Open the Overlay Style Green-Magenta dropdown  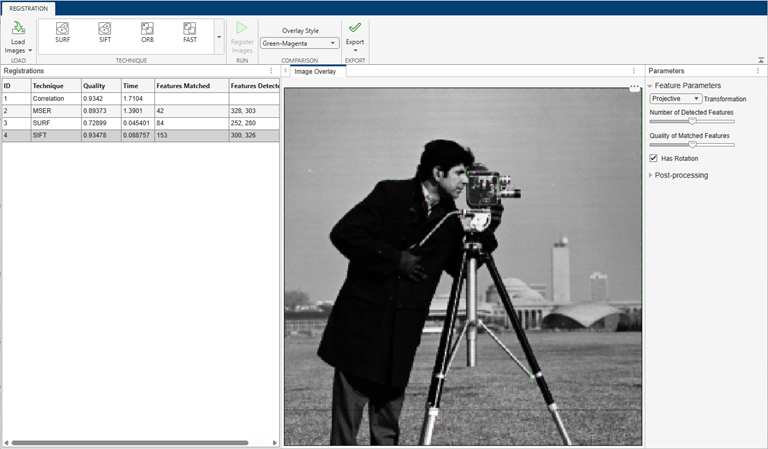(299, 43)
